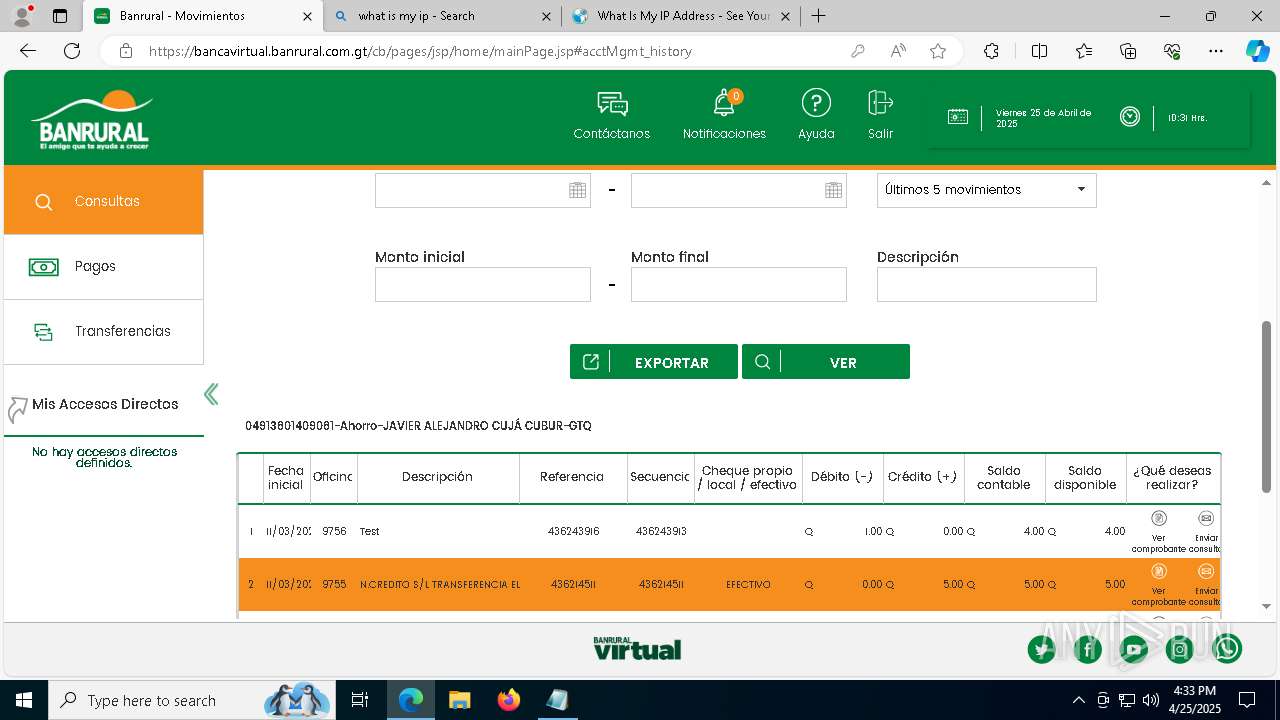Open Banrural Facebook link icon
The image size is (1280, 720).
tap(1088, 650)
